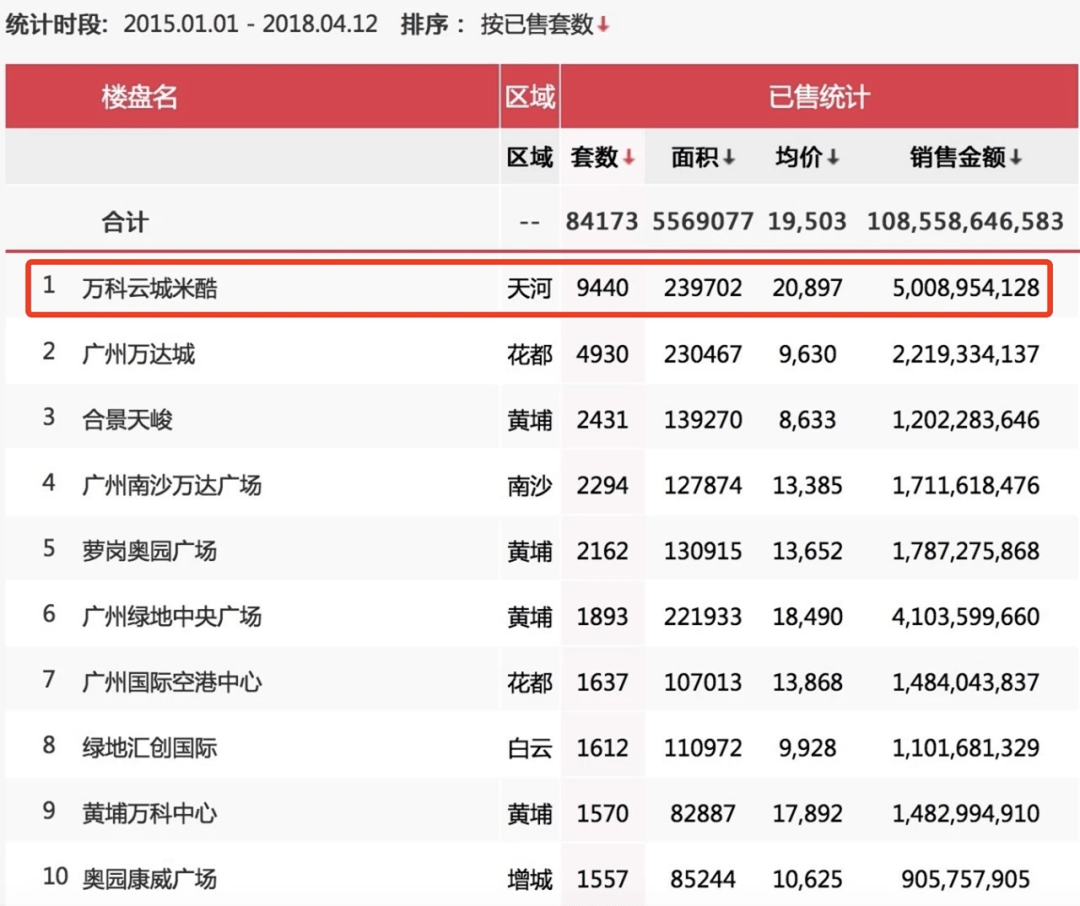Viewport: 1080px width, 906px height.
Task: Click total sales amount 108,558,646,583
Action: [966, 222]
